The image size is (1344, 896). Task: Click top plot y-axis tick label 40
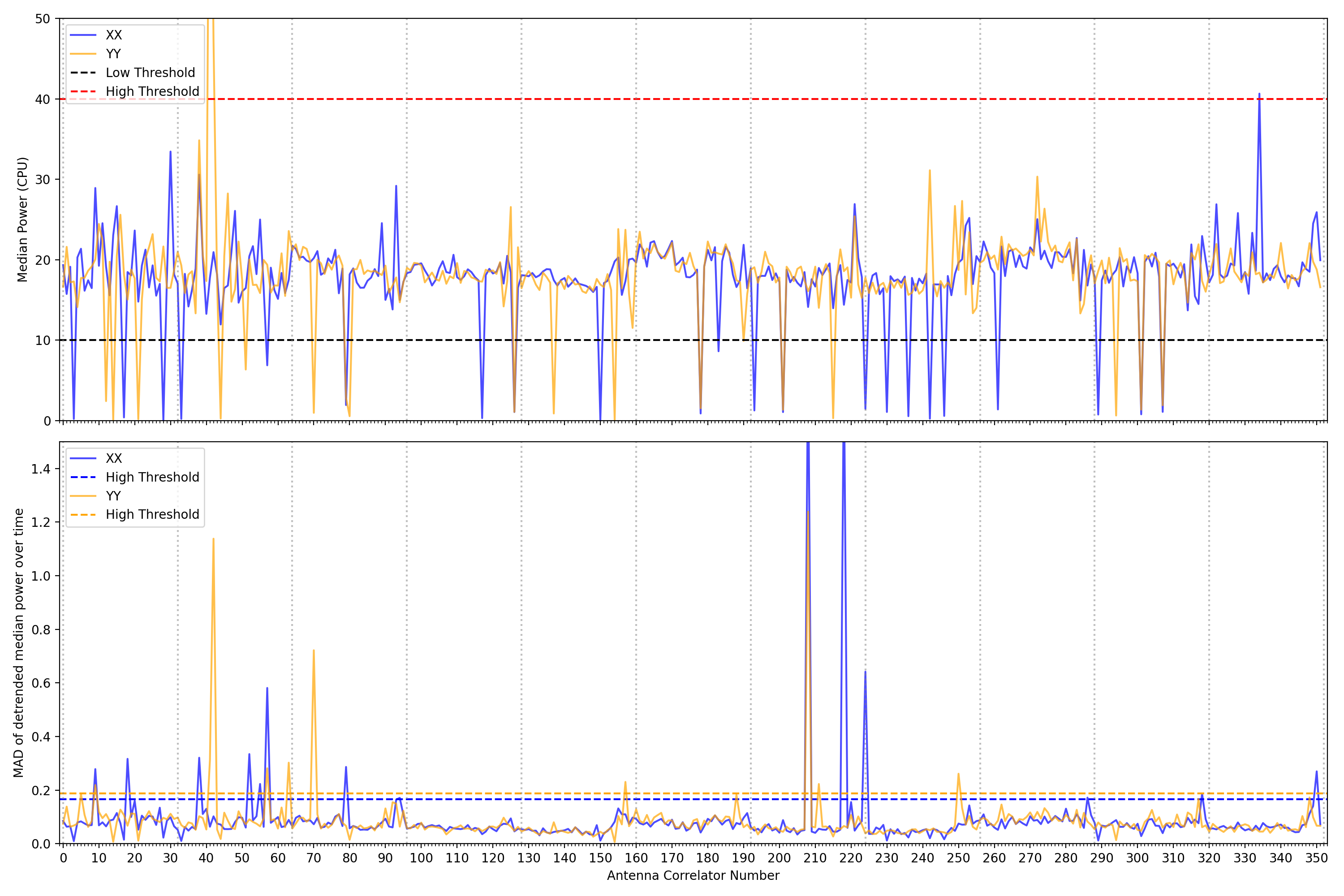tap(43, 99)
